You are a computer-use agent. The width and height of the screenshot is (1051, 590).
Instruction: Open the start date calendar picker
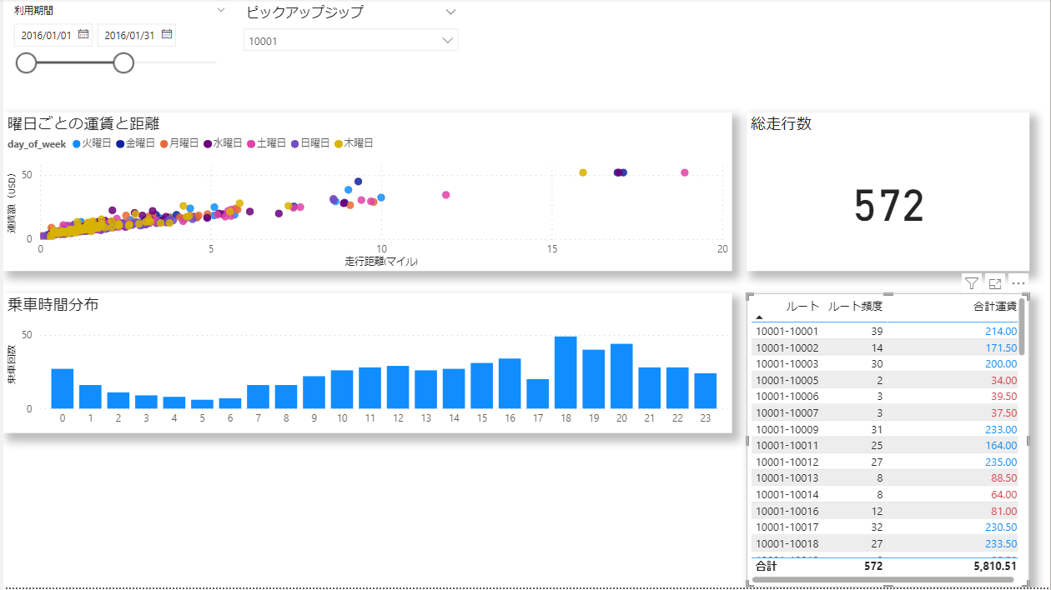click(x=83, y=35)
